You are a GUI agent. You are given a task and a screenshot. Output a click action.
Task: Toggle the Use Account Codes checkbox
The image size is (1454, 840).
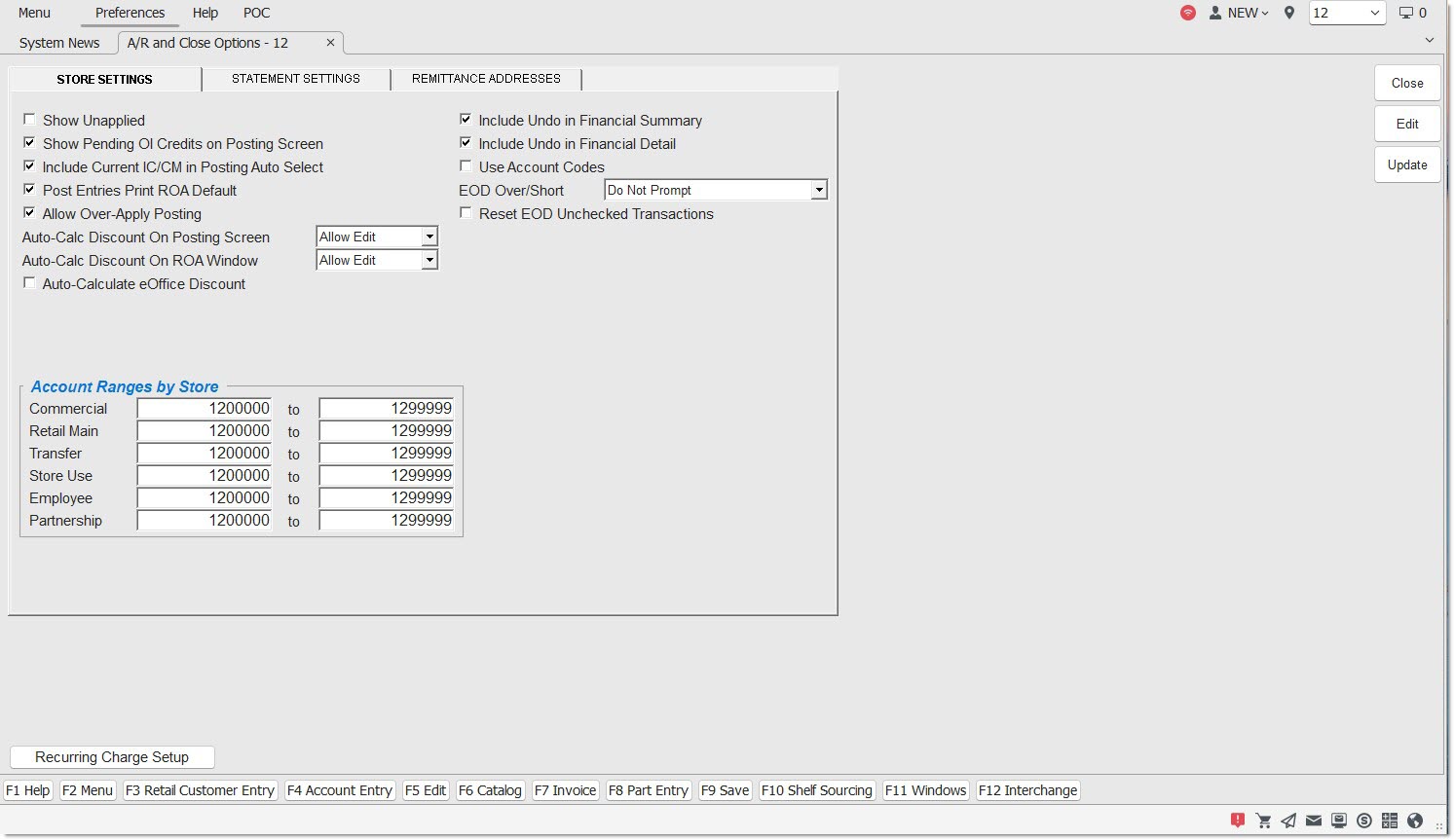[x=466, y=166]
